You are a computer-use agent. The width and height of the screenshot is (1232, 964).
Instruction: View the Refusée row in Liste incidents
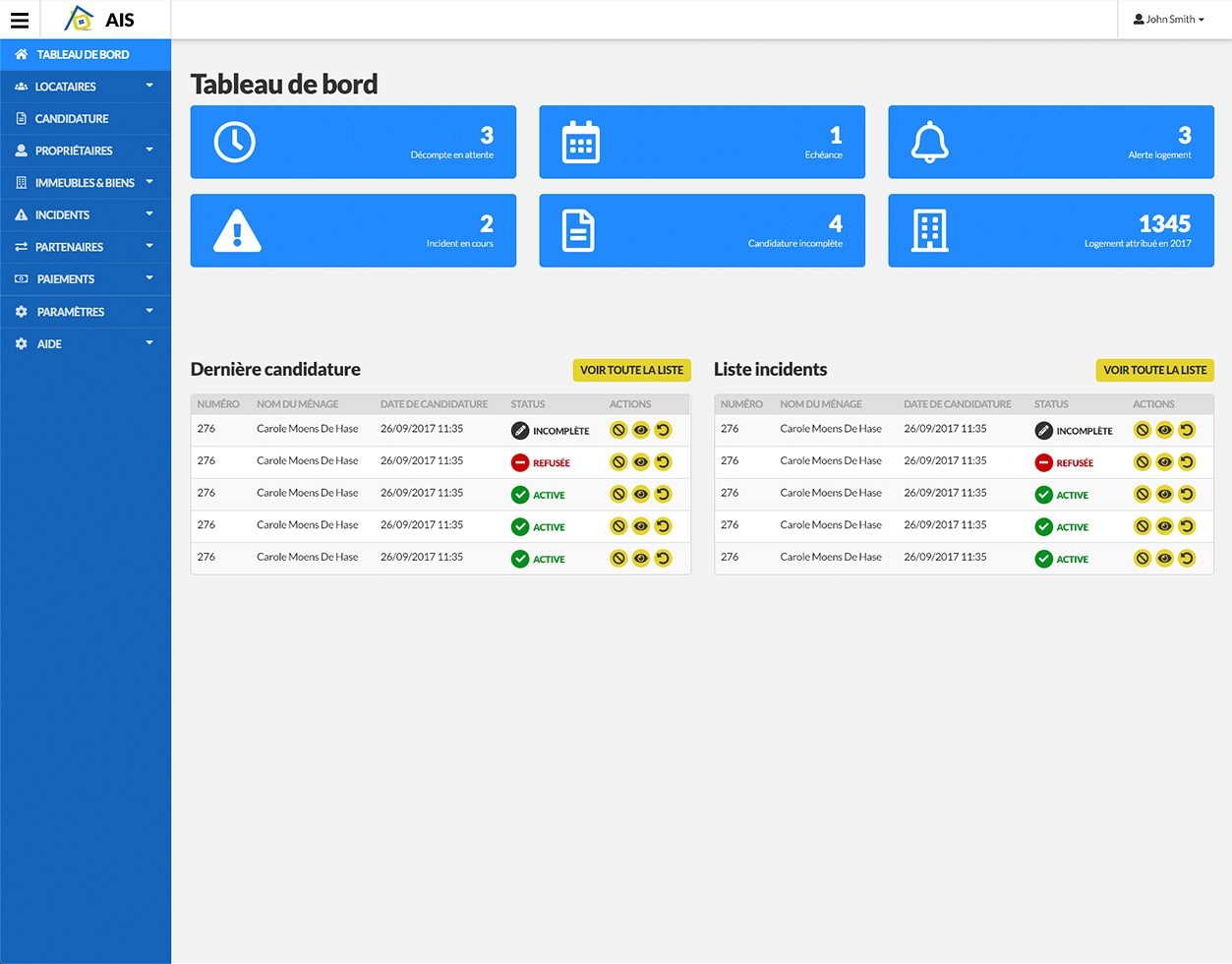tap(1164, 462)
